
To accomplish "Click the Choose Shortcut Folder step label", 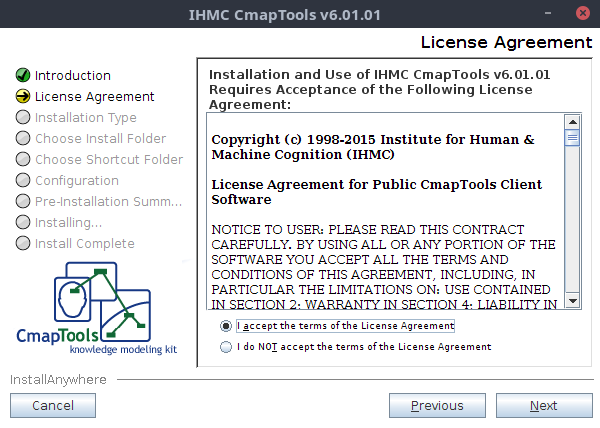I will tap(108, 160).
